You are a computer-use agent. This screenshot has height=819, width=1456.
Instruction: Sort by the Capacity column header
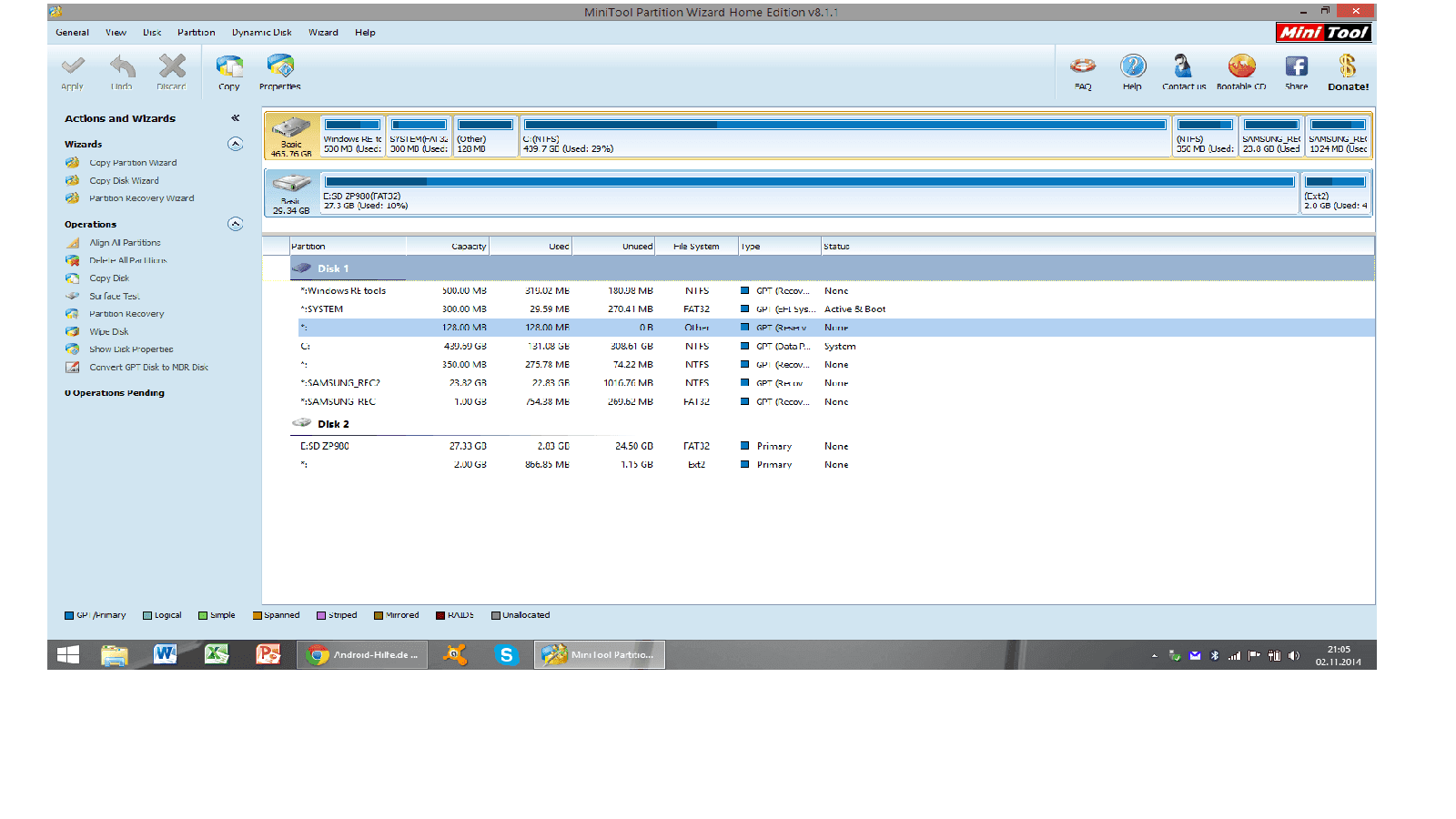tap(448, 247)
